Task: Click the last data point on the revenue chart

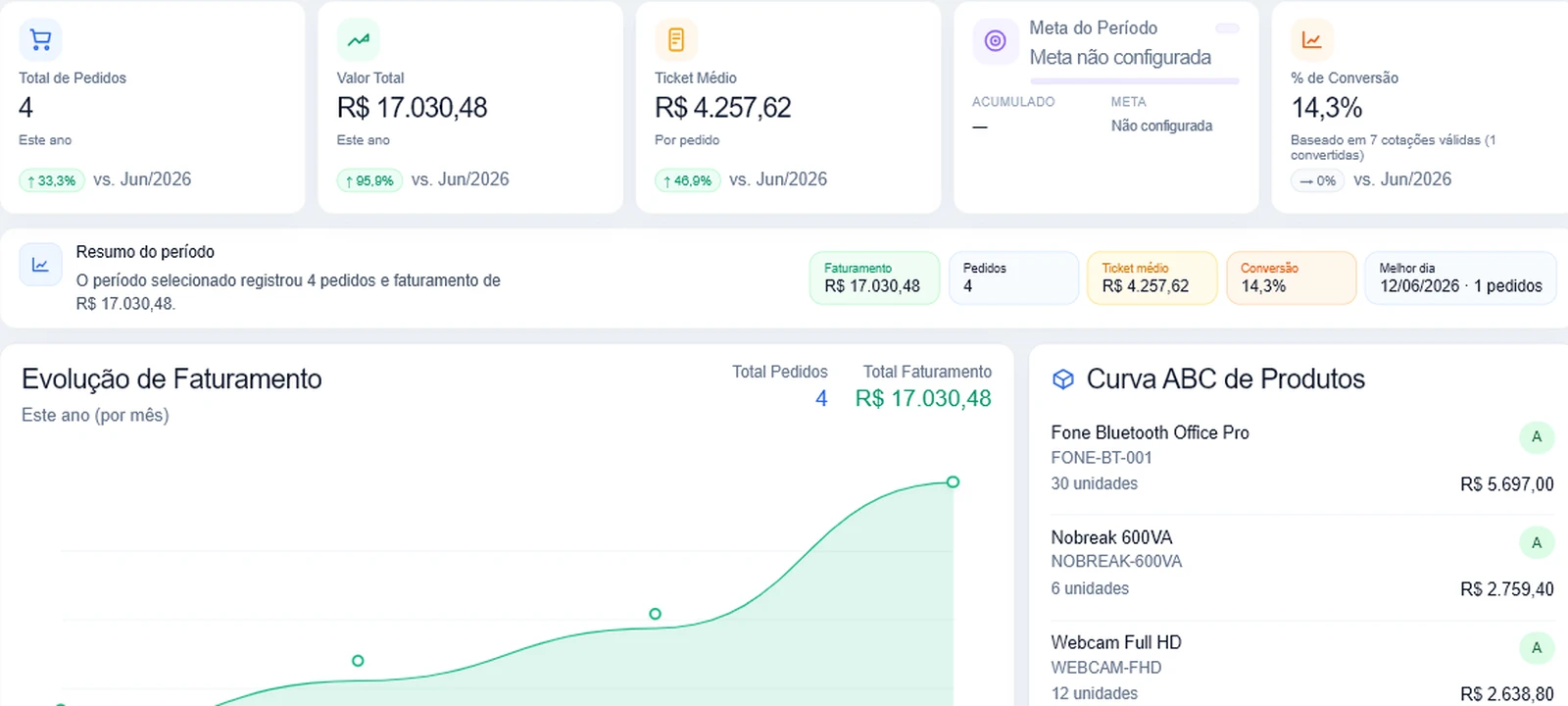Action: click(953, 481)
